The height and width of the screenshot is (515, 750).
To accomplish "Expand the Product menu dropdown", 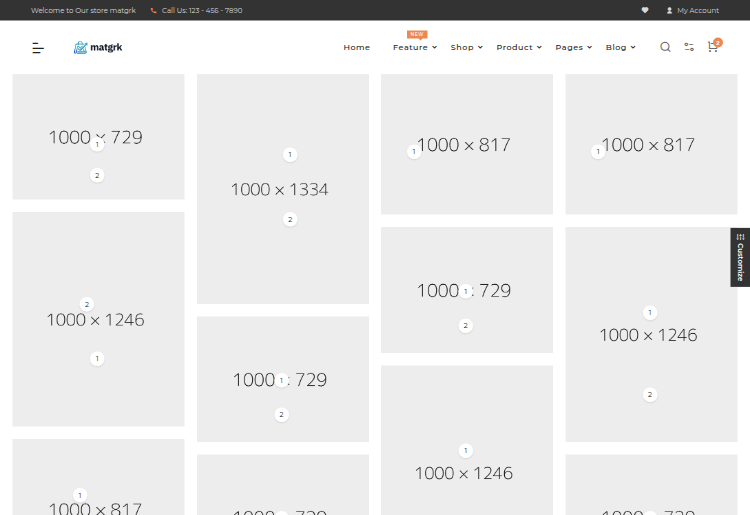I will 519,47.
